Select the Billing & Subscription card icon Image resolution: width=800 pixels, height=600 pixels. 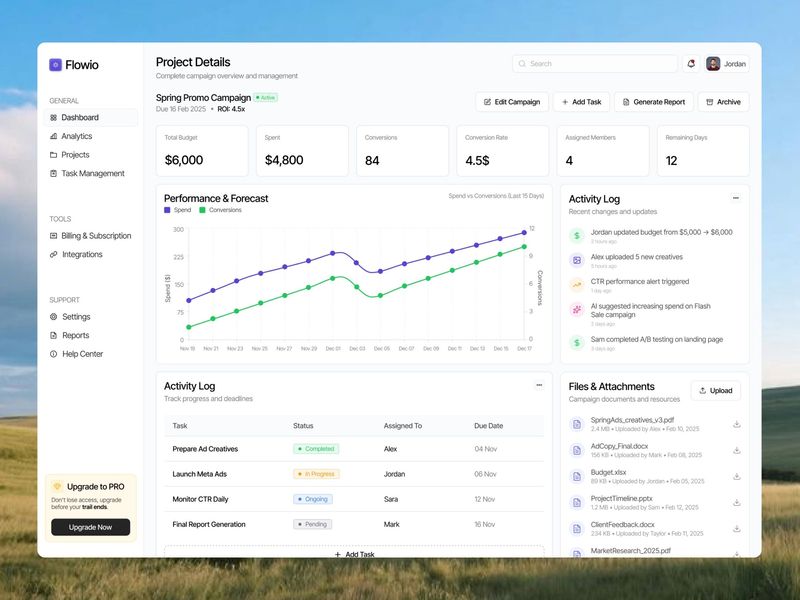[53, 236]
